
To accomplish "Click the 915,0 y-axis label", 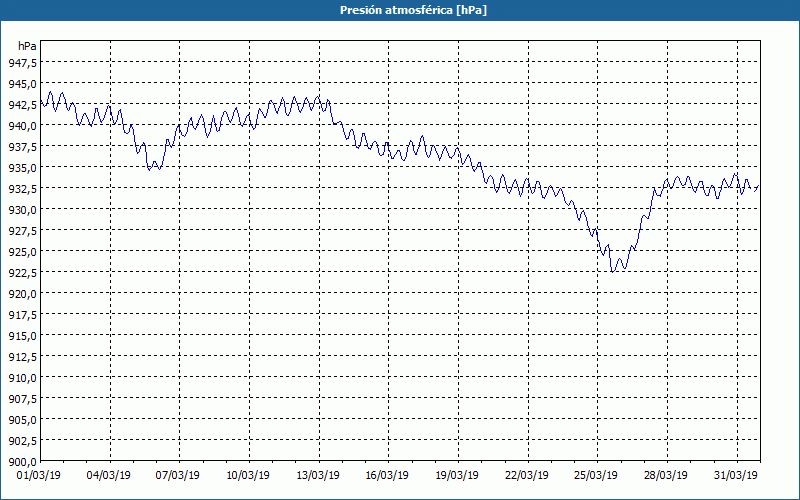I will [22, 336].
